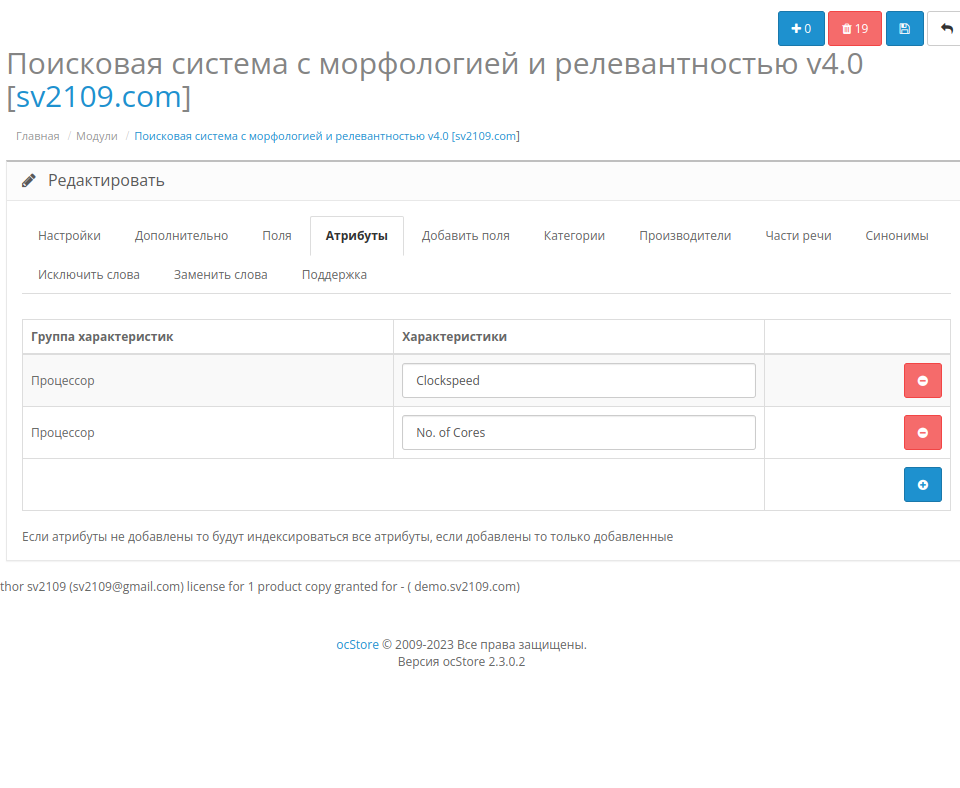Open the Главная breadcrumb link
The image size is (960, 788).
pyautogui.click(x=37, y=136)
